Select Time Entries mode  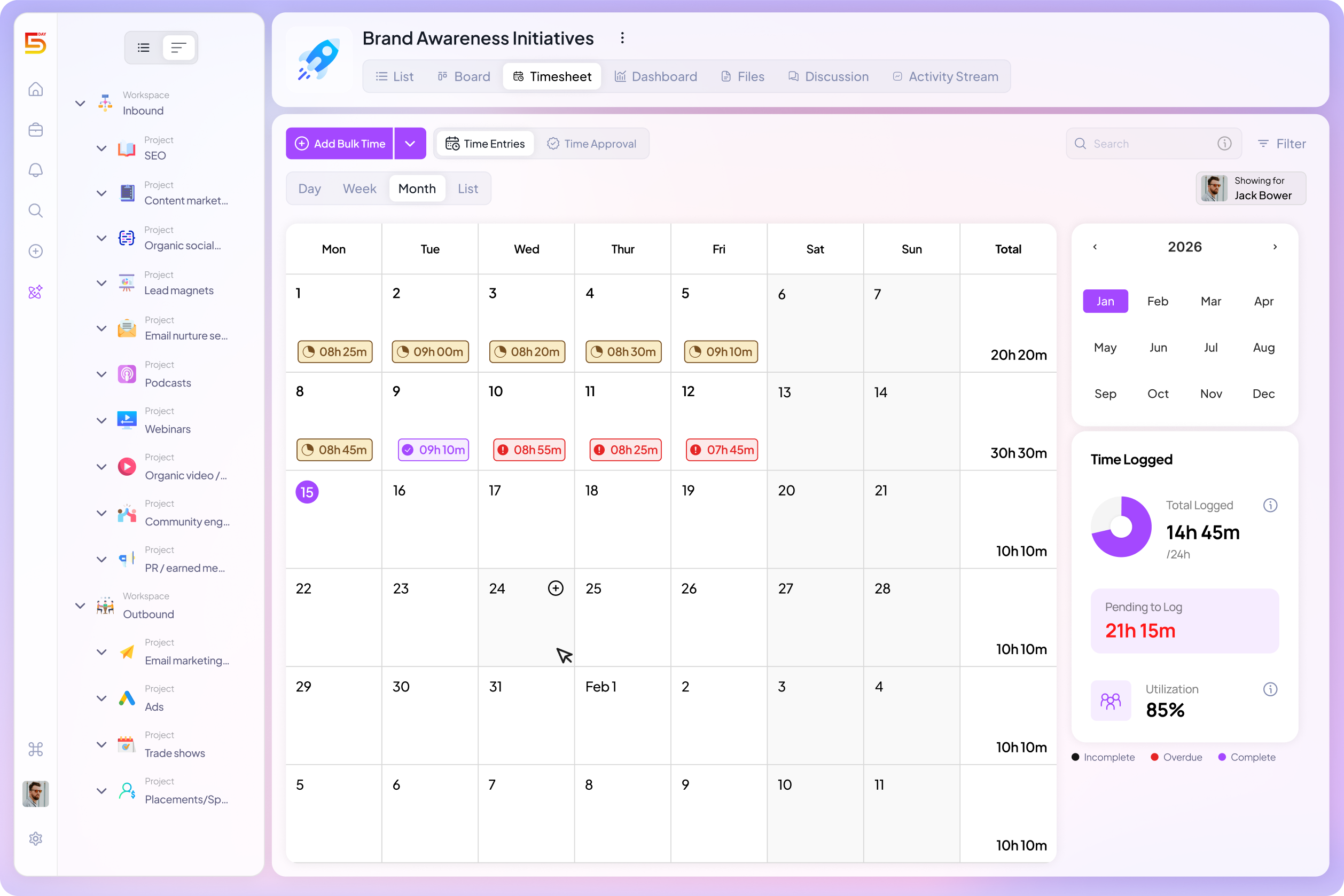[485, 144]
